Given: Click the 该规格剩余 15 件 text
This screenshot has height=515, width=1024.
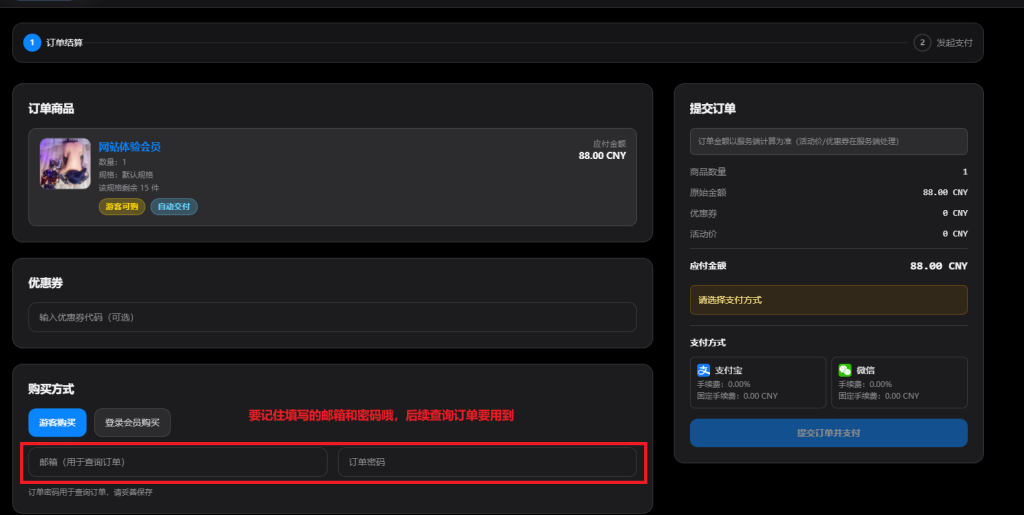Looking at the screenshot, I should point(129,188).
